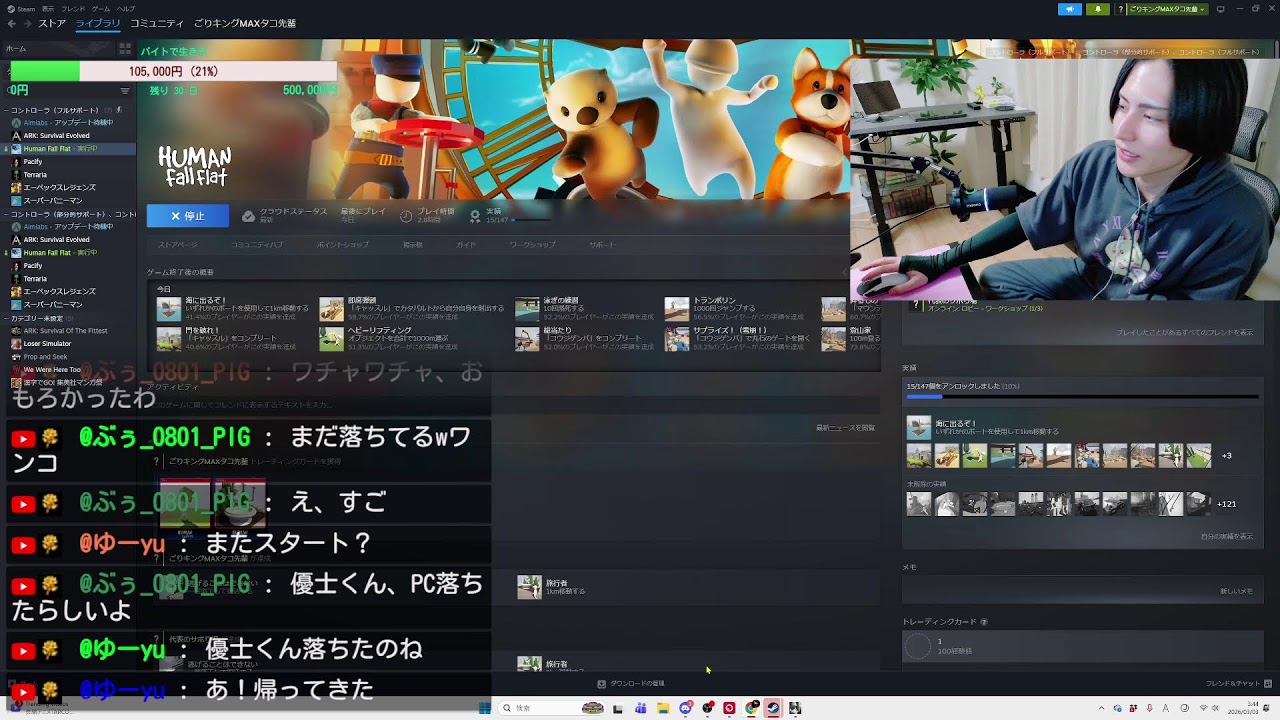Image resolution: width=1280 pixels, height=720 pixels.
Task: Open the ワークショップ link
Action: (532, 245)
